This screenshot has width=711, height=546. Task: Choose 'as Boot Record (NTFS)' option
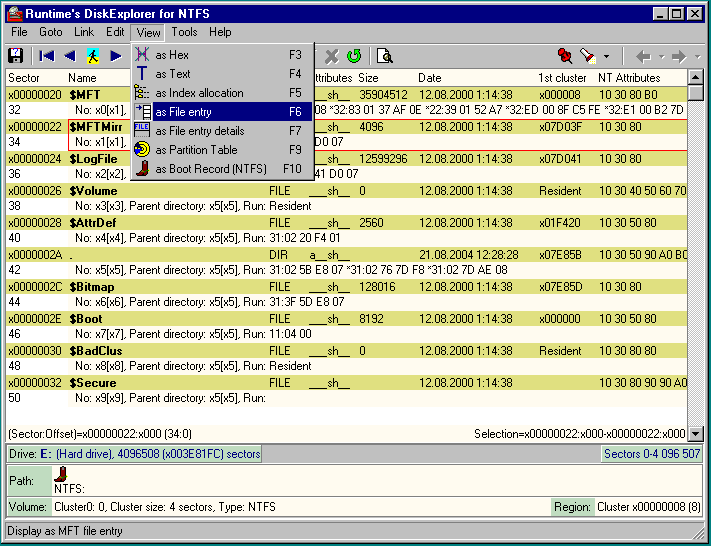pos(222,169)
